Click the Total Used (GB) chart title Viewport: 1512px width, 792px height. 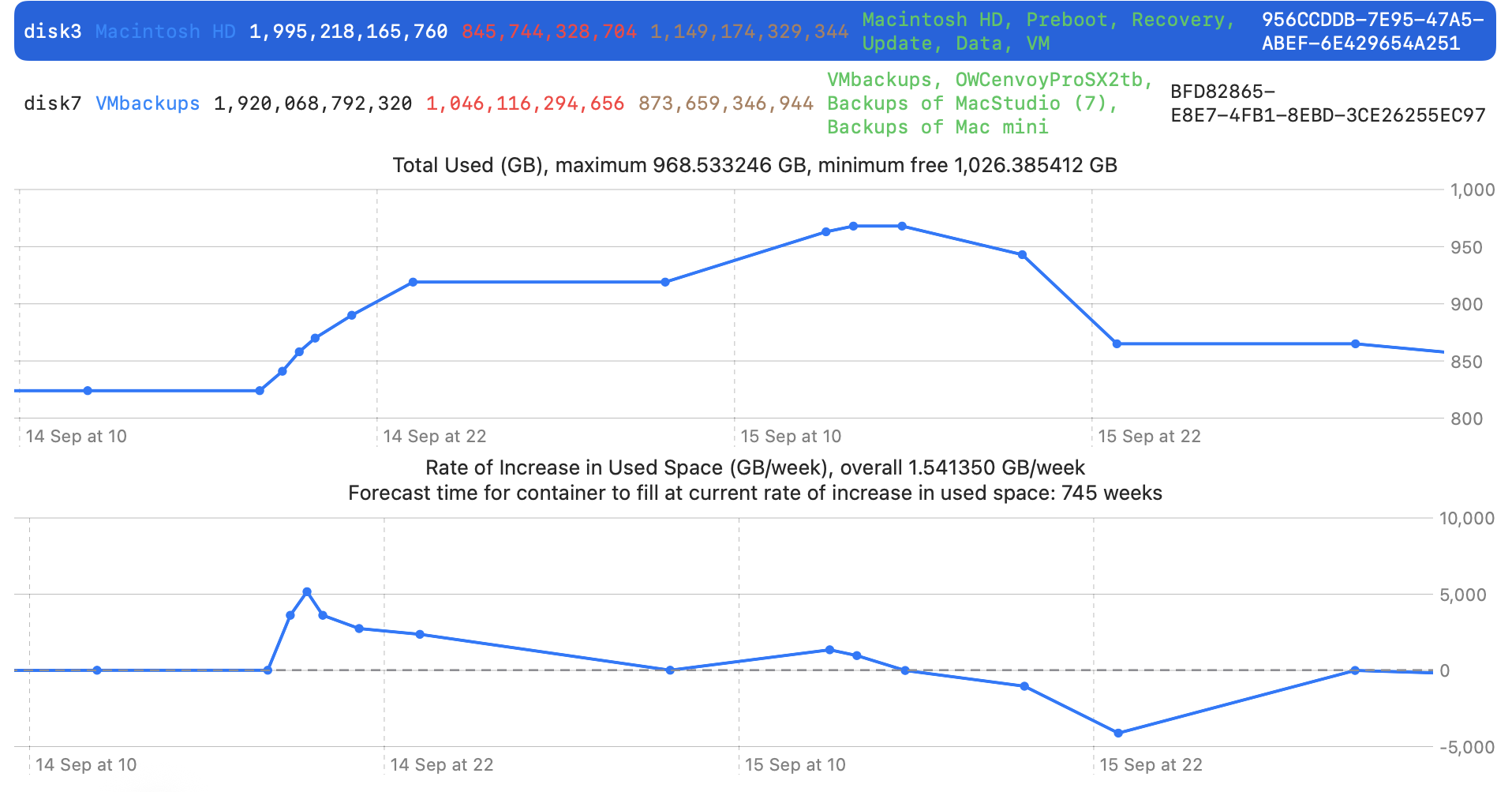tap(755, 165)
